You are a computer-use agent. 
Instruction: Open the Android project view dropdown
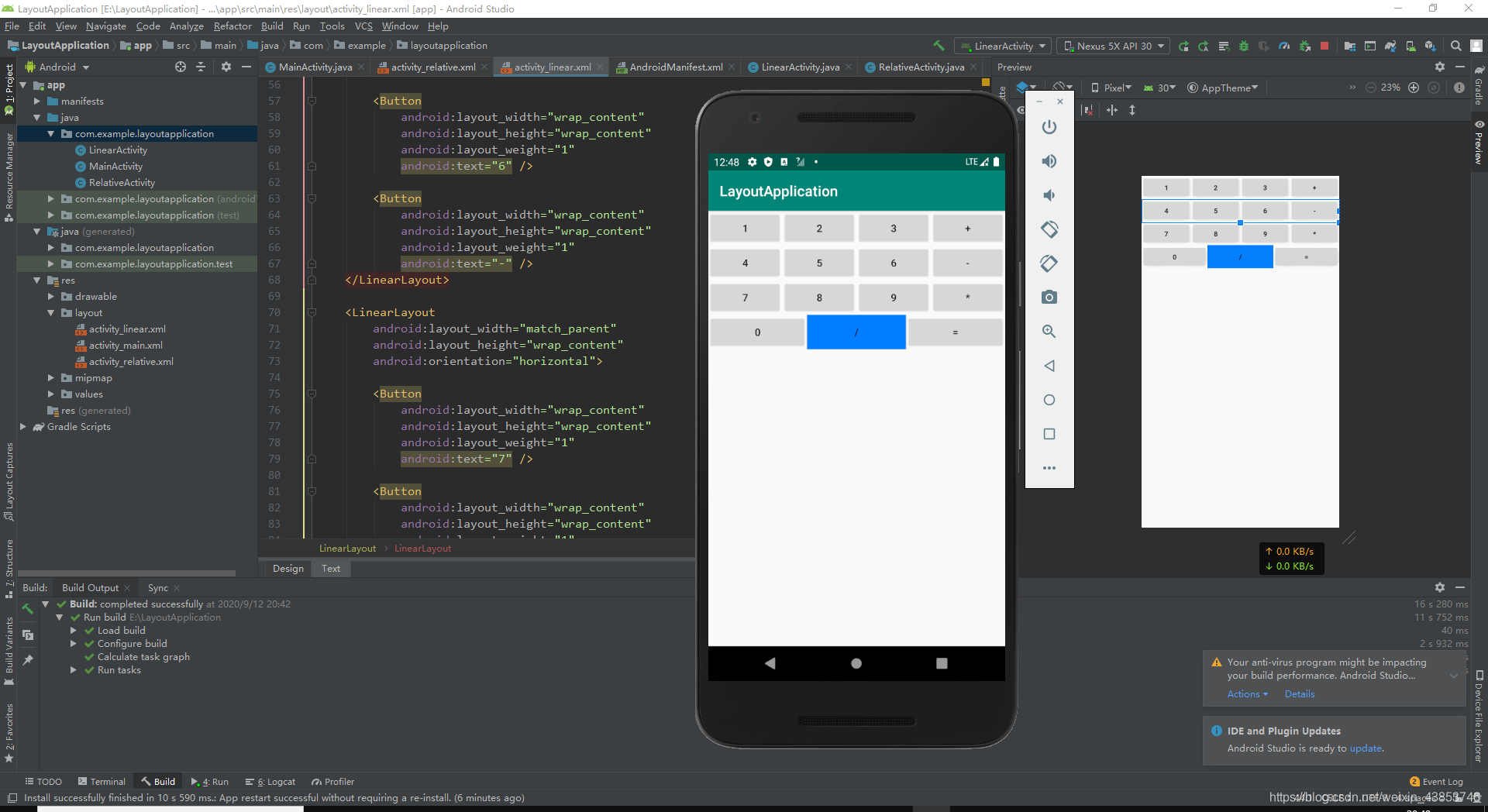[x=58, y=67]
